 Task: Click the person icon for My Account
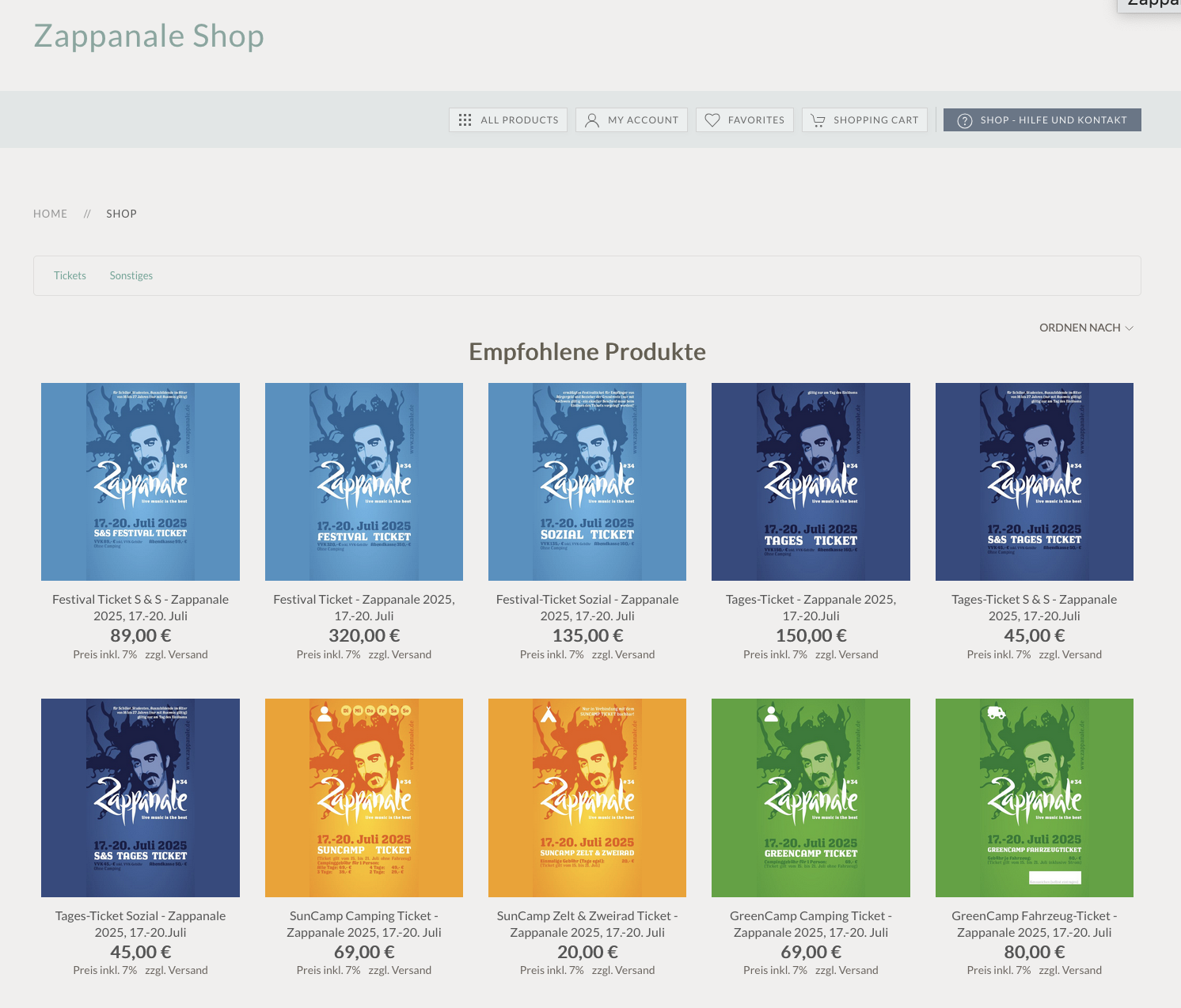click(x=592, y=120)
